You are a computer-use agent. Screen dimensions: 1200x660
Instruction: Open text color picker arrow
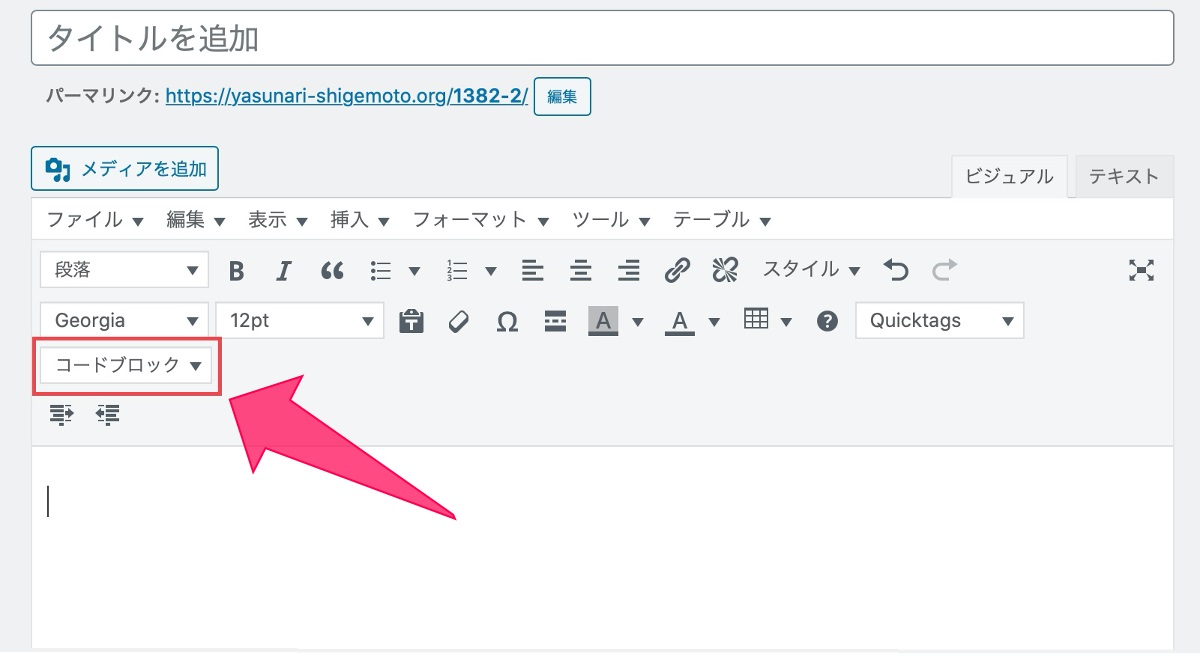point(714,321)
